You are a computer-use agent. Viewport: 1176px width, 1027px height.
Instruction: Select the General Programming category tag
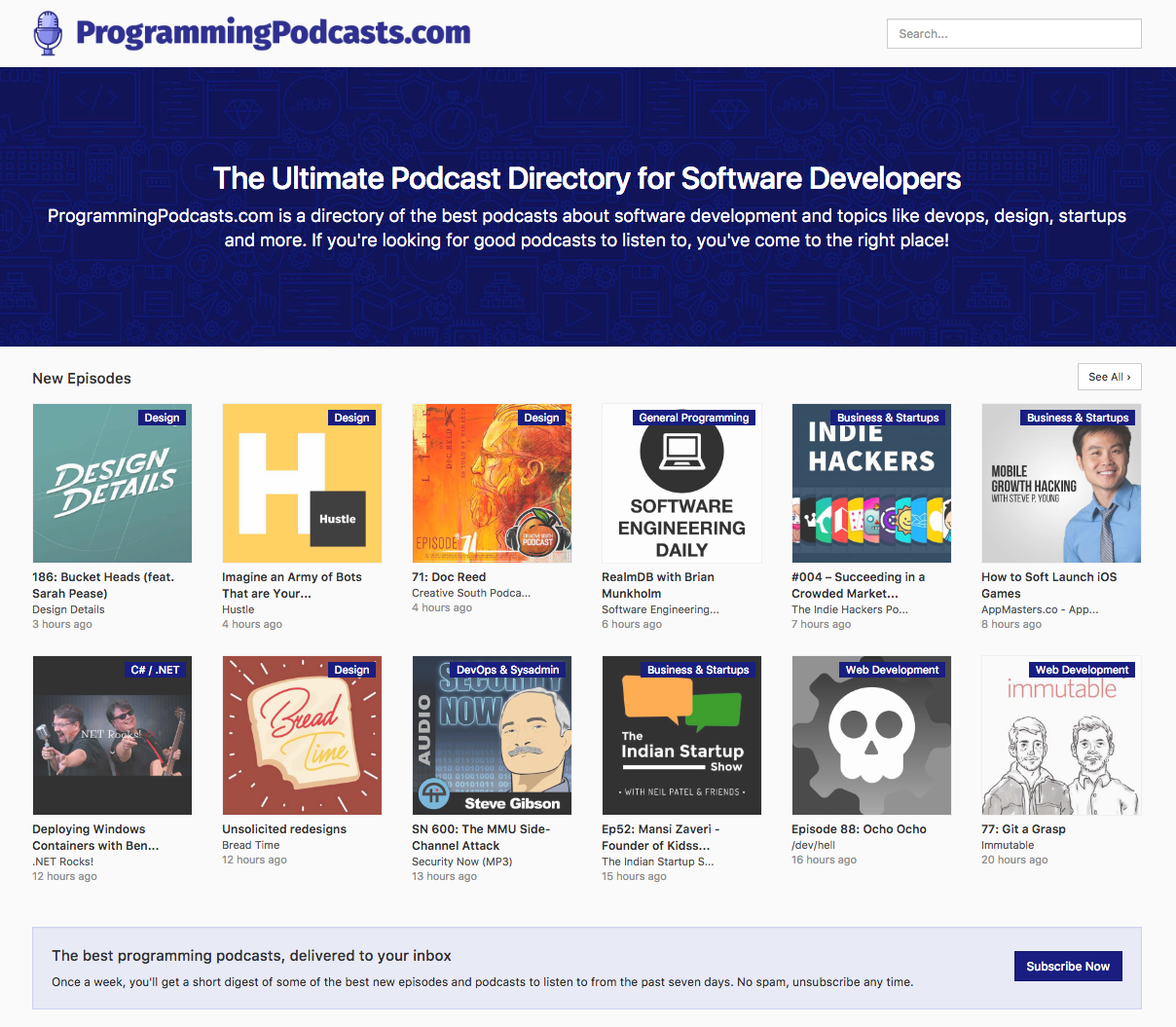coord(694,418)
